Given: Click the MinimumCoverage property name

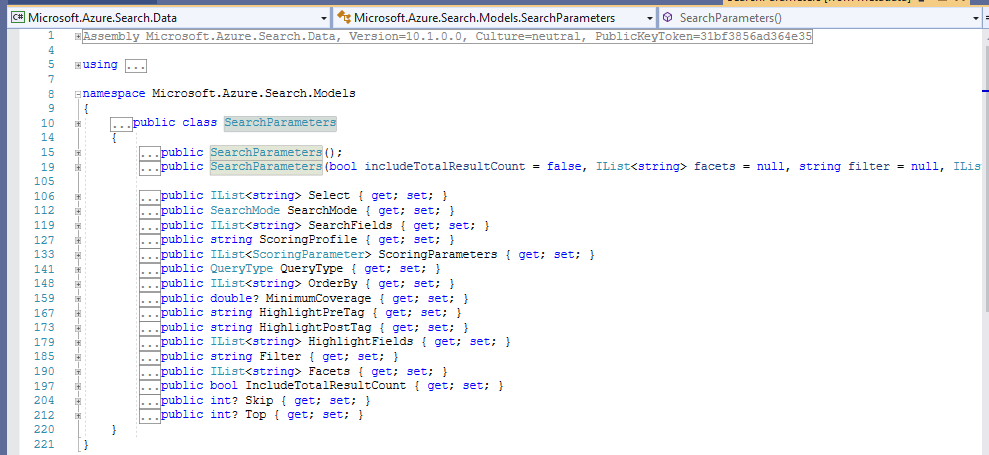Looking at the screenshot, I should pos(319,298).
